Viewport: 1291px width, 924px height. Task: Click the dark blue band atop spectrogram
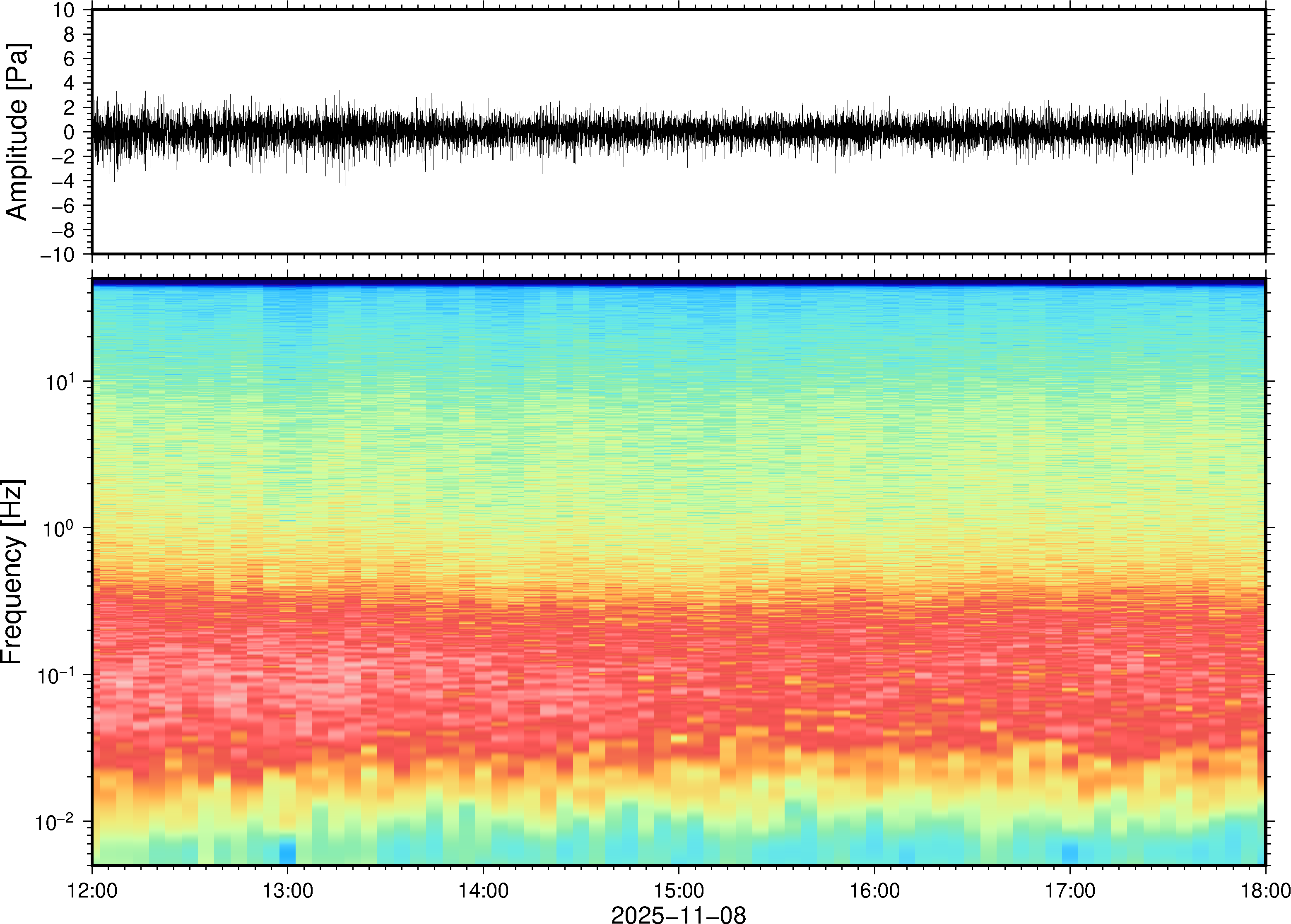point(678,282)
